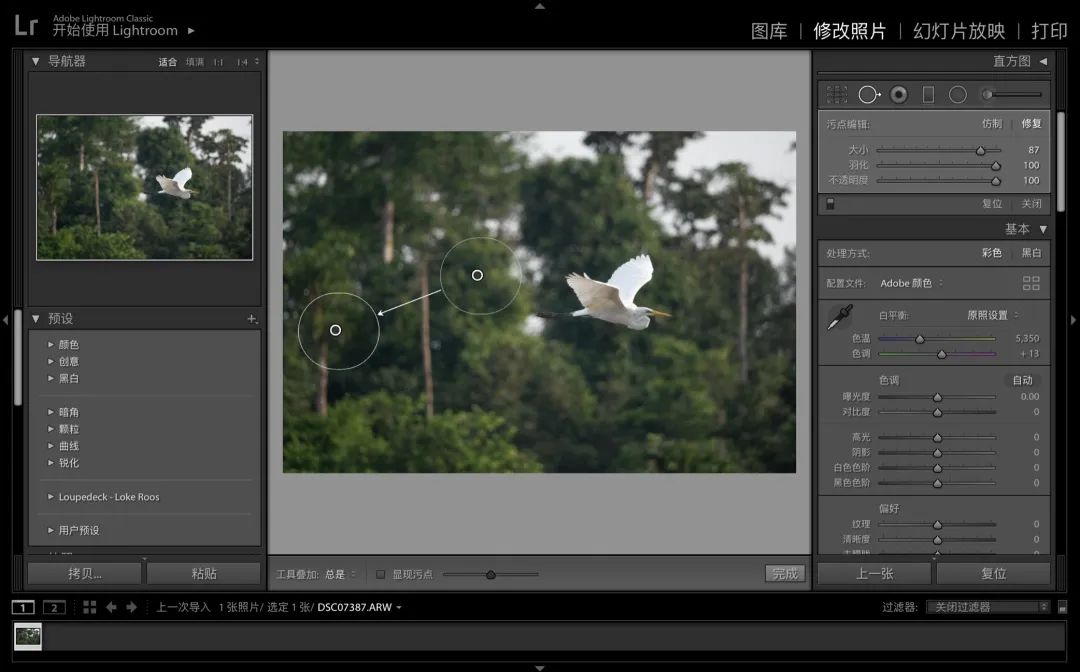Click the add preset plus icon
The height and width of the screenshot is (672, 1080).
click(x=252, y=319)
